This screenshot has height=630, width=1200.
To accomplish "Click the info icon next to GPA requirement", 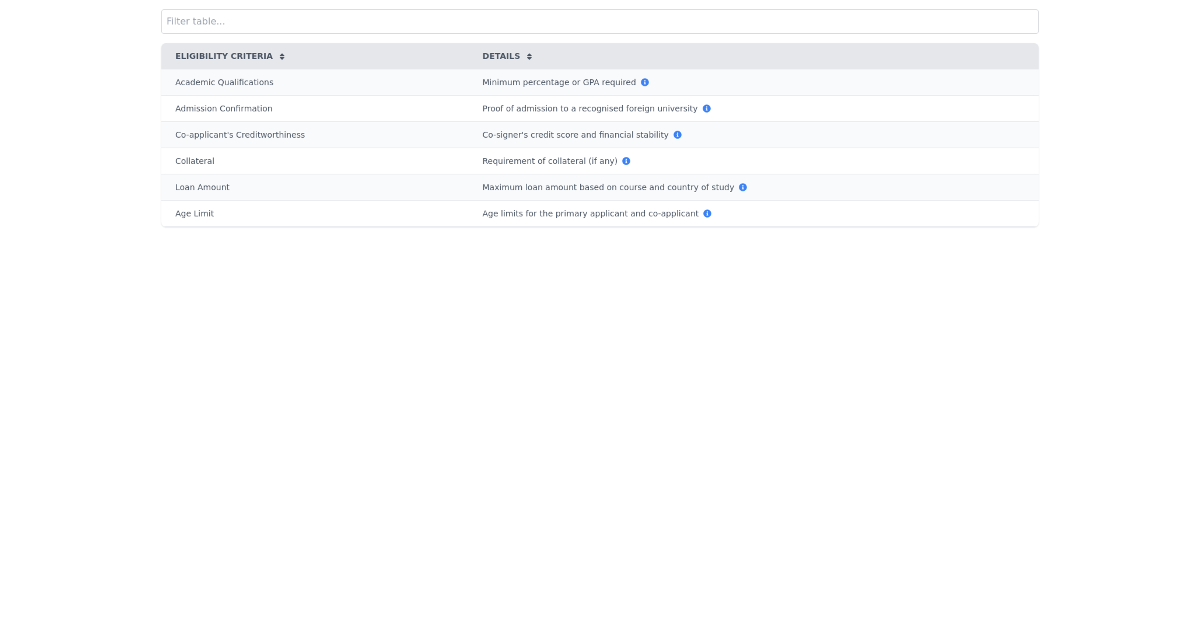I will point(645,82).
